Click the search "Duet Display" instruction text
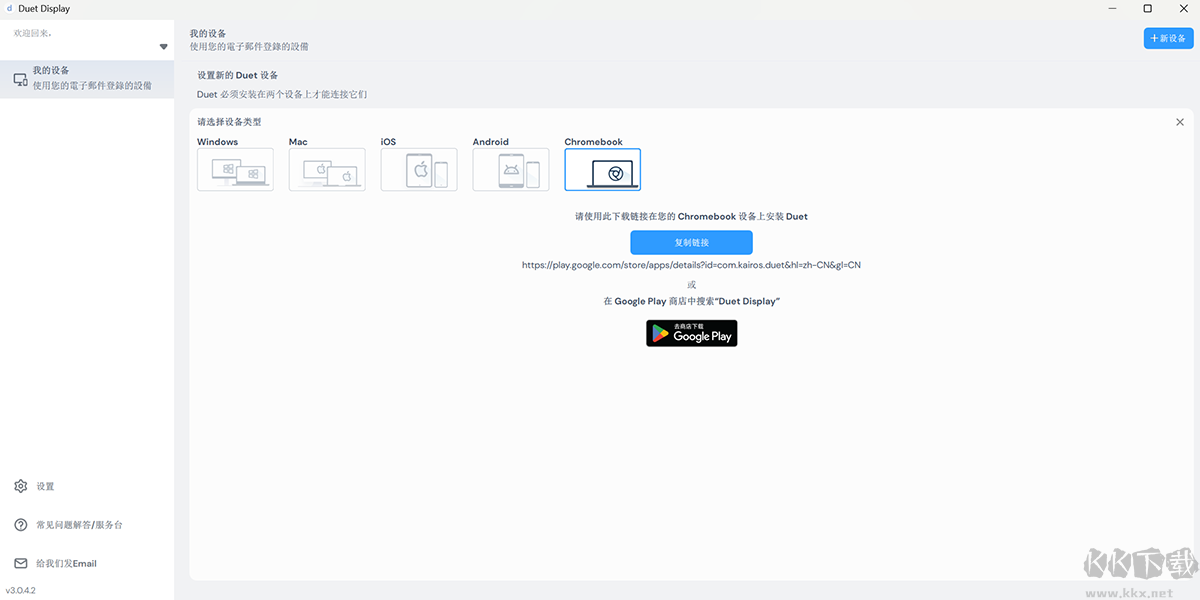This screenshot has height=600, width=1200. tap(691, 301)
